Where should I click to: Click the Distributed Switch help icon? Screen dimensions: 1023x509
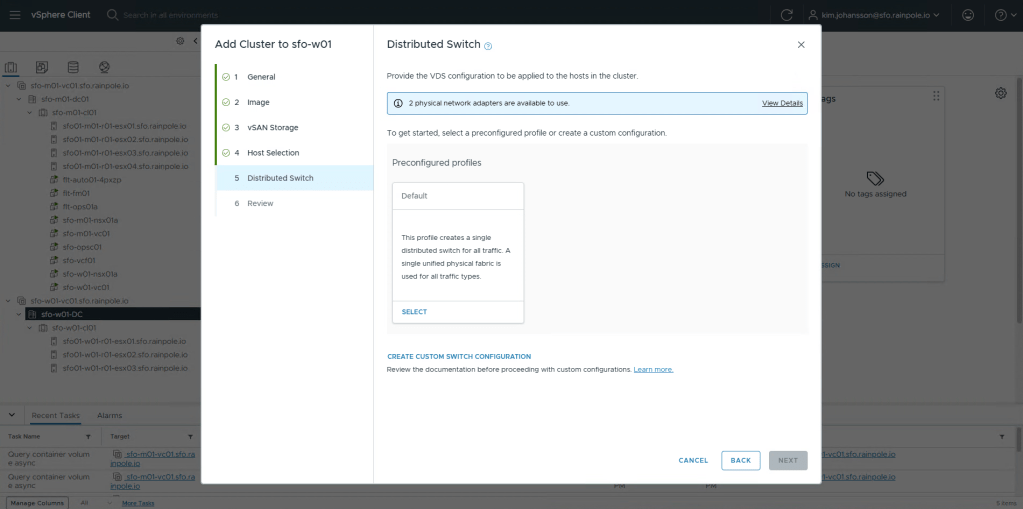(488, 46)
